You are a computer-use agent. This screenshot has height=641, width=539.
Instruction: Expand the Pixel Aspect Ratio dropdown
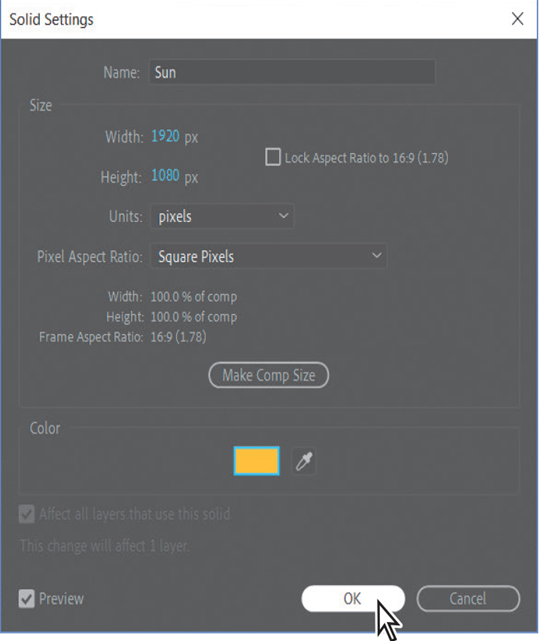[269, 256]
